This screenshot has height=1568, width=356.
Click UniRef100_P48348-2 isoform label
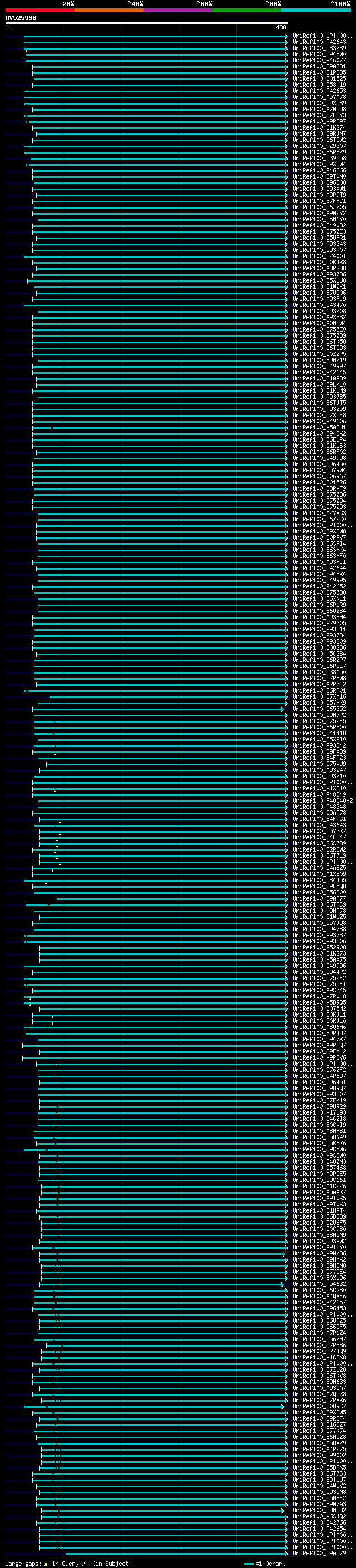[x=323, y=800]
